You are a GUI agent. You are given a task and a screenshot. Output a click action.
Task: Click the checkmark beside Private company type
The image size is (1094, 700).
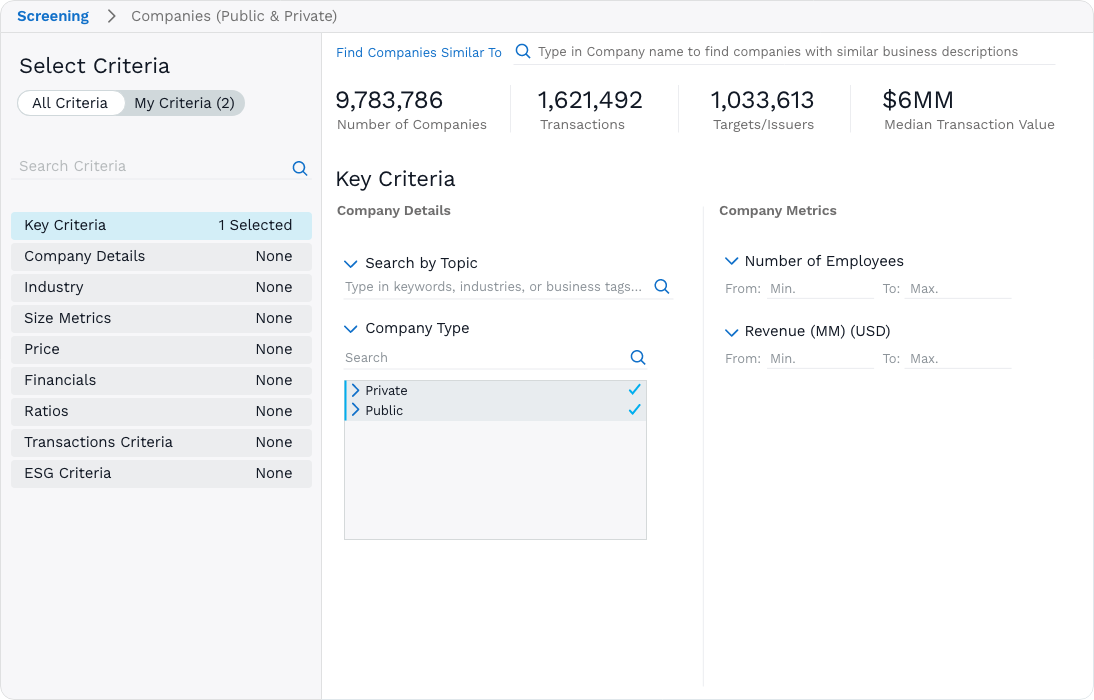pyautogui.click(x=633, y=390)
